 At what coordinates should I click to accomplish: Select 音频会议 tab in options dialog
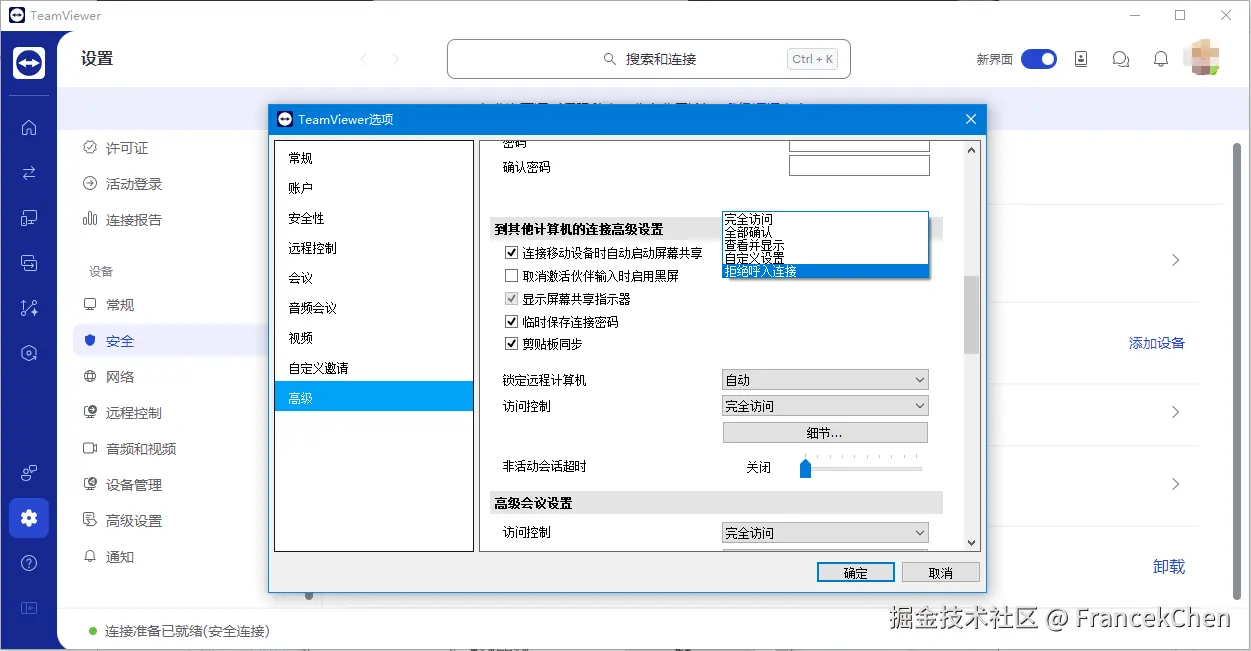[x=373, y=308]
